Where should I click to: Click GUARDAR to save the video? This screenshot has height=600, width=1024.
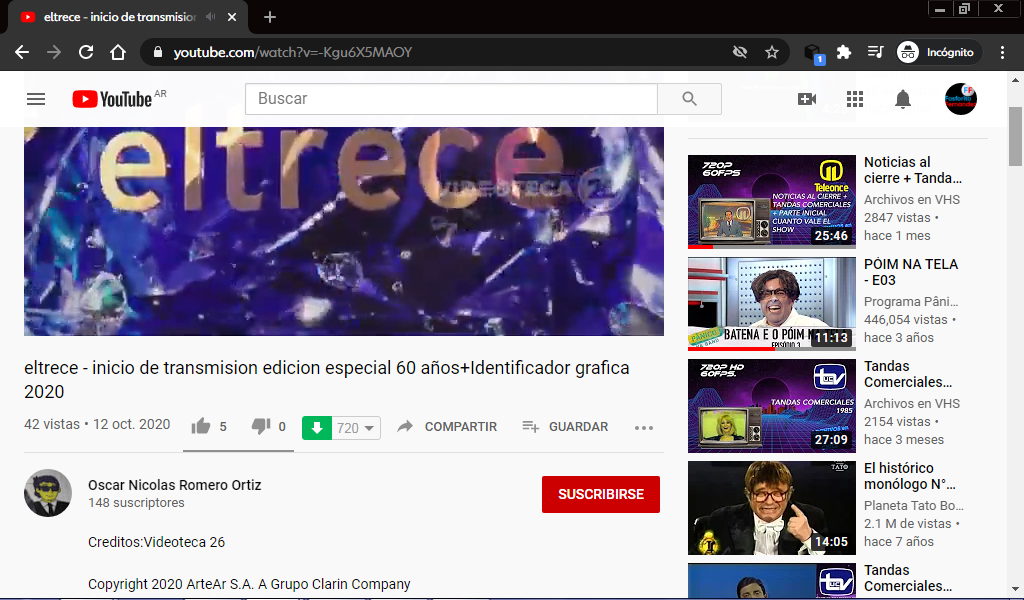point(566,427)
